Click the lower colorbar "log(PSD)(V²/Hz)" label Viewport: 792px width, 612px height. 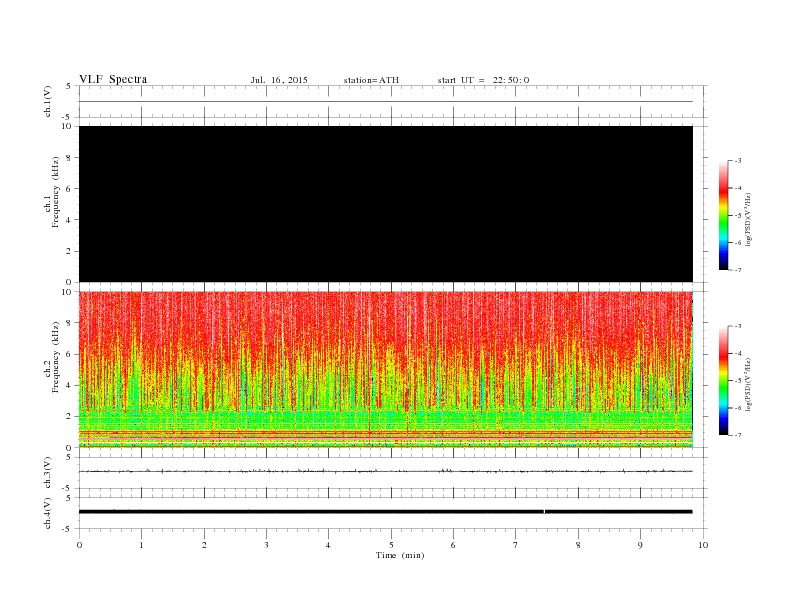[749, 384]
